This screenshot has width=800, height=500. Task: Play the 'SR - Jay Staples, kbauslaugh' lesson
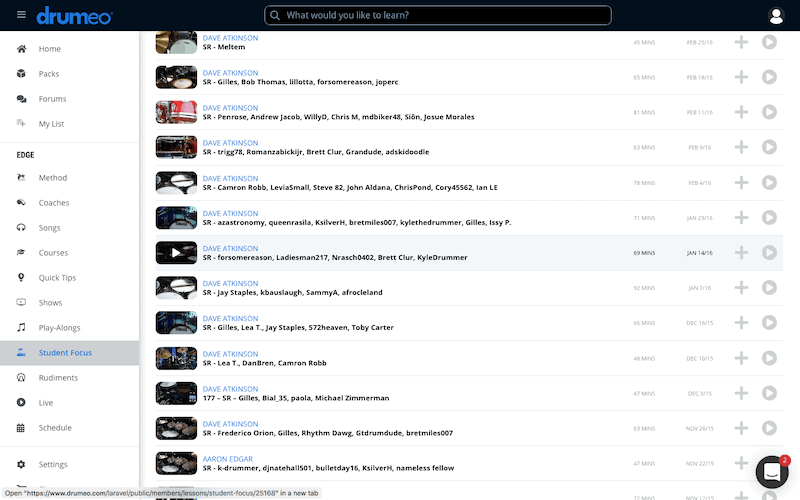click(x=769, y=288)
